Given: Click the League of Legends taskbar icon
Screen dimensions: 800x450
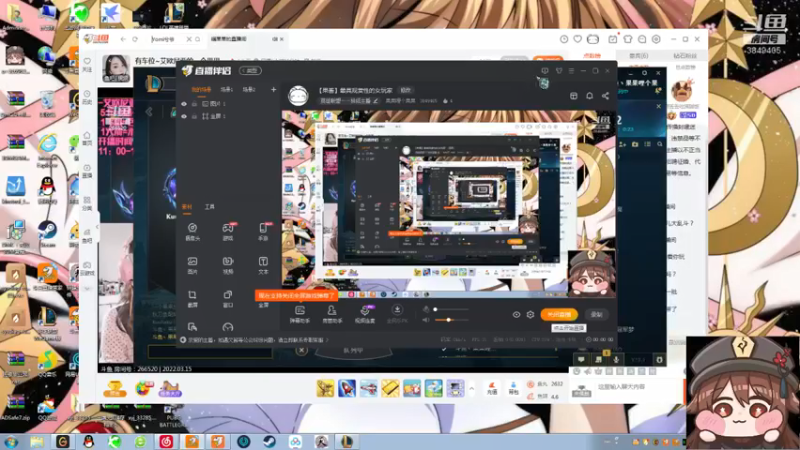Looking at the screenshot, I should click(x=347, y=441).
